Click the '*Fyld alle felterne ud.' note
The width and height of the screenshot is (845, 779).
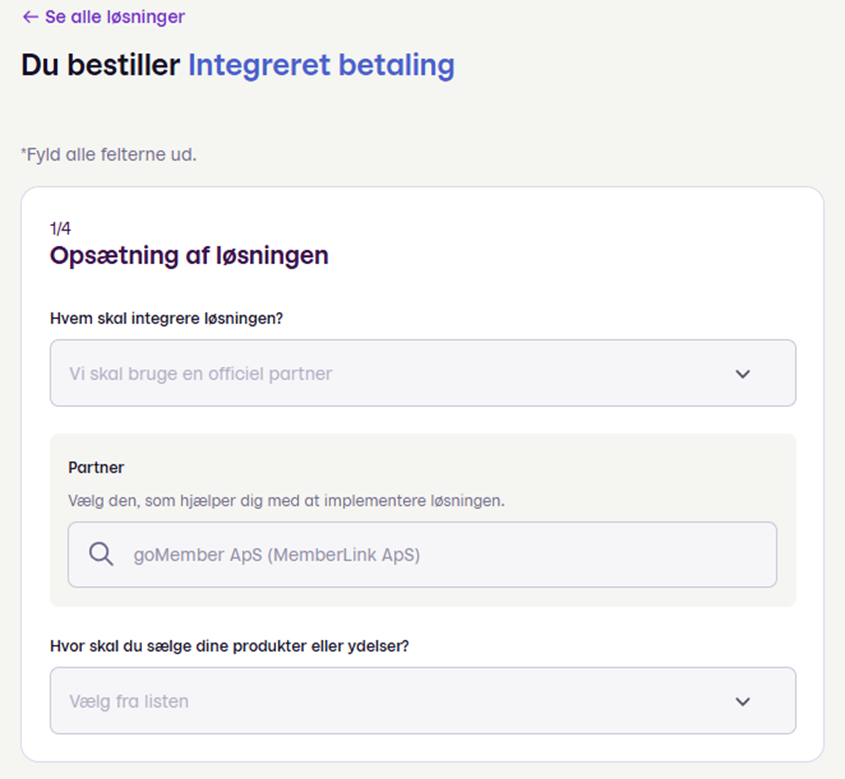pos(109,155)
